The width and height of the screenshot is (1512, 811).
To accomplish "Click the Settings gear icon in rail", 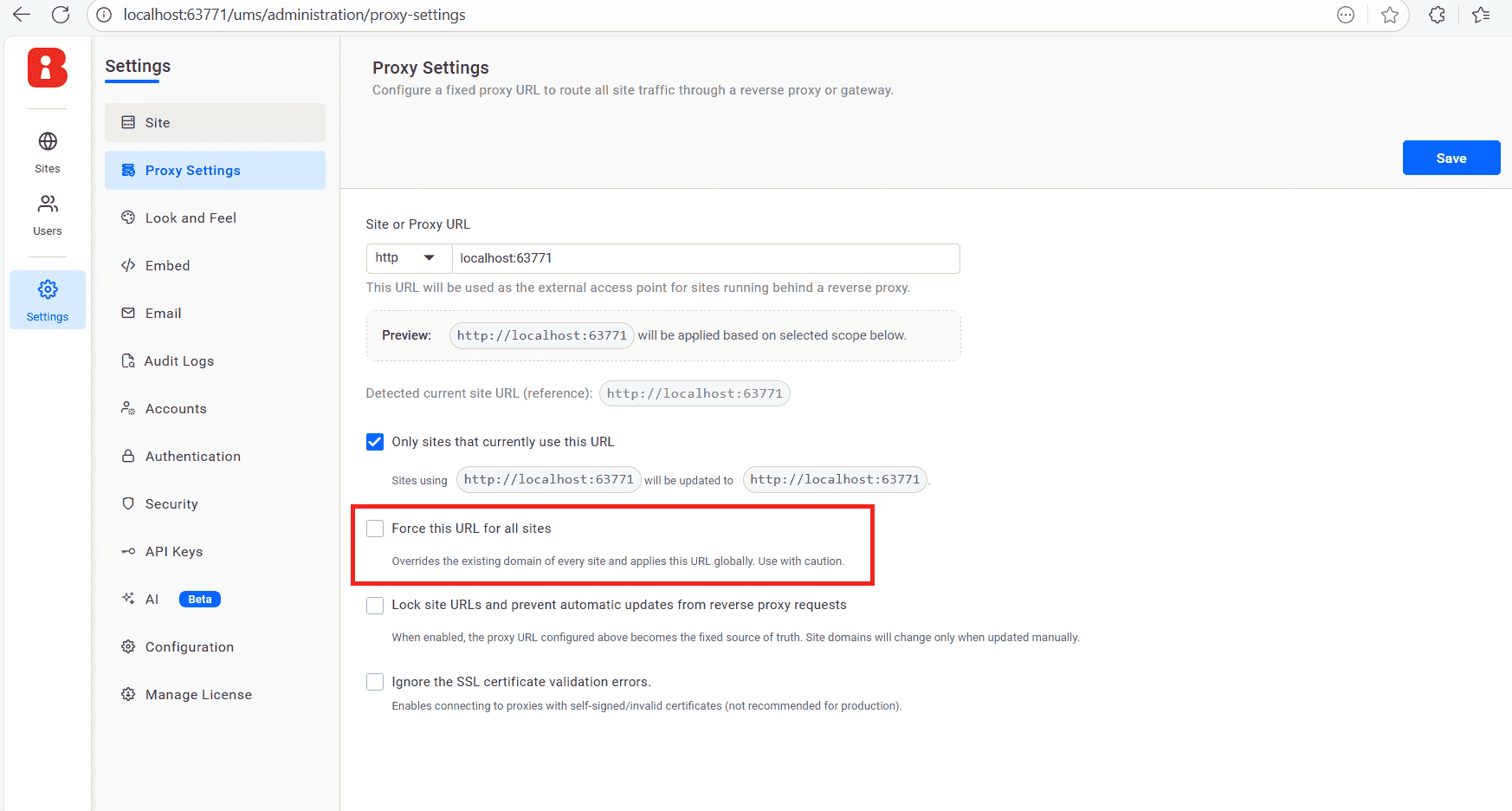I will (x=48, y=289).
